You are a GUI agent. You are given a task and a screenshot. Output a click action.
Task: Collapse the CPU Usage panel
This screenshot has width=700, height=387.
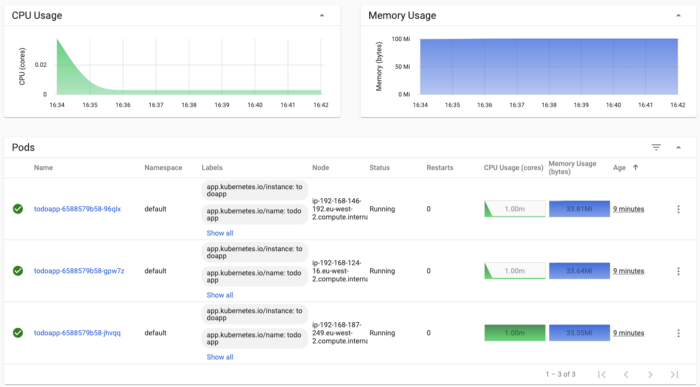[x=322, y=16]
